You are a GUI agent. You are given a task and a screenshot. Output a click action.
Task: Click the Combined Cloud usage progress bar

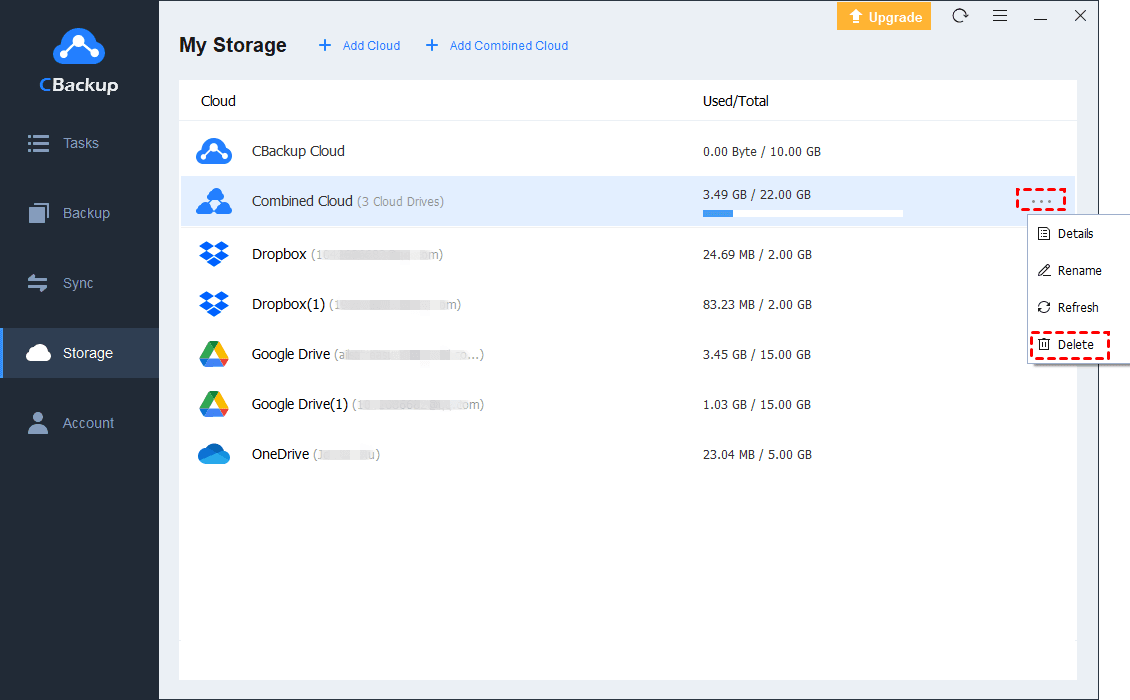[x=802, y=213]
